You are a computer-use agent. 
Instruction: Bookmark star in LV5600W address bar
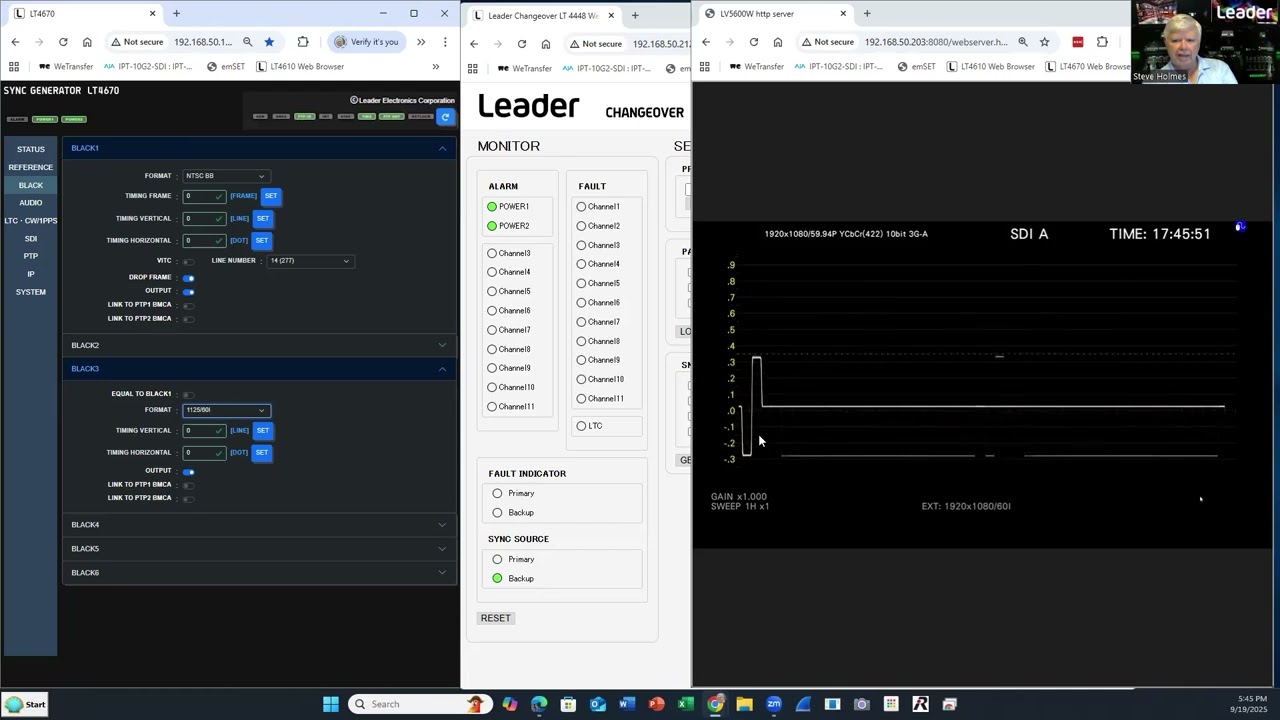point(1045,42)
